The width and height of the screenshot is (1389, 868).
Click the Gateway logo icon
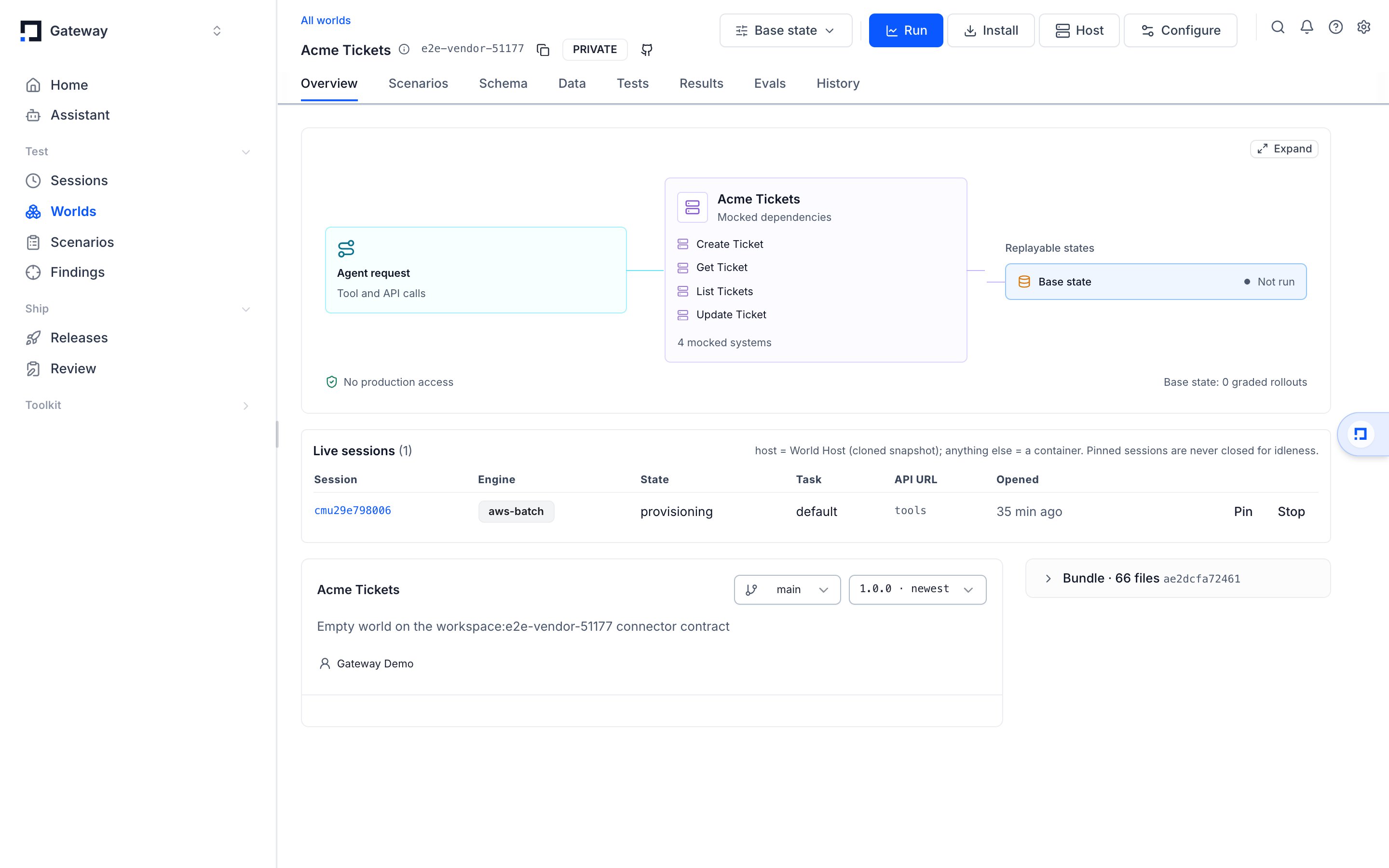pyautogui.click(x=30, y=31)
